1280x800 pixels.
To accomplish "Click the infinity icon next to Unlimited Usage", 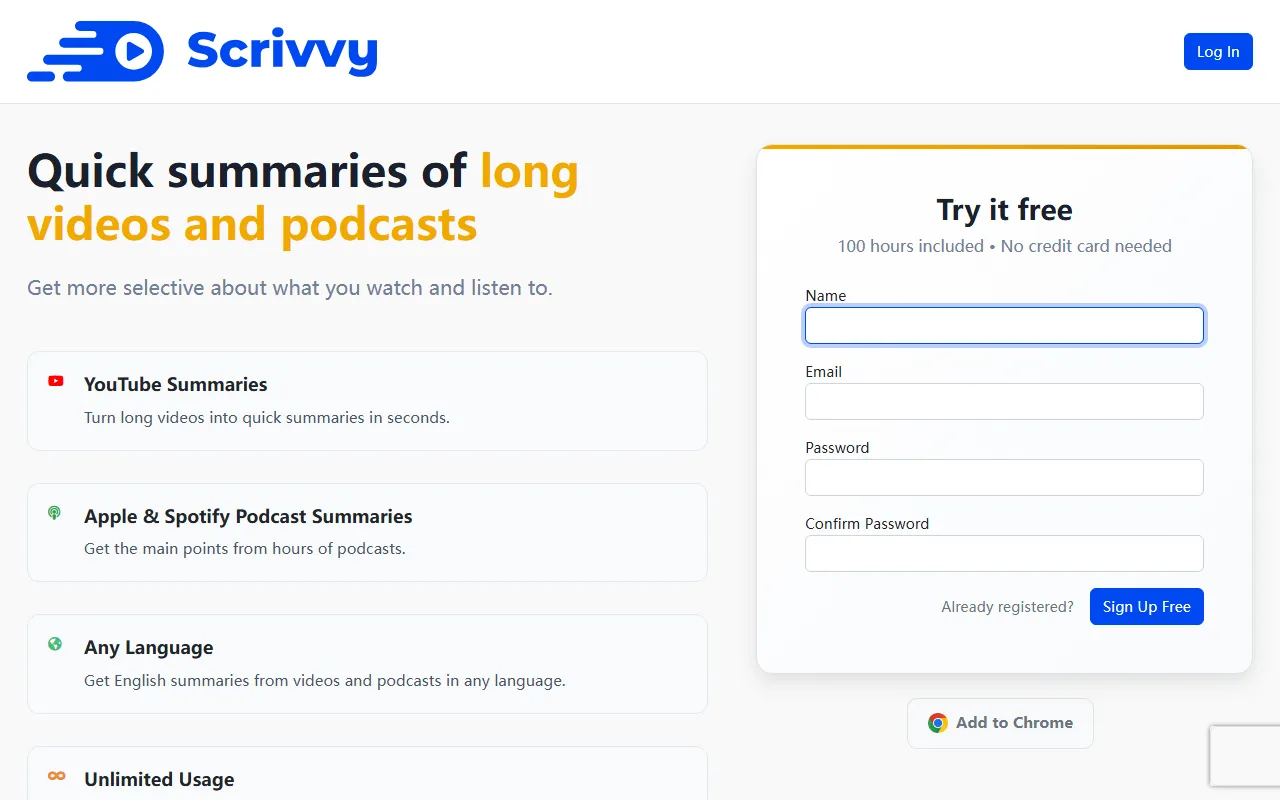I will click(x=56, y=774).
